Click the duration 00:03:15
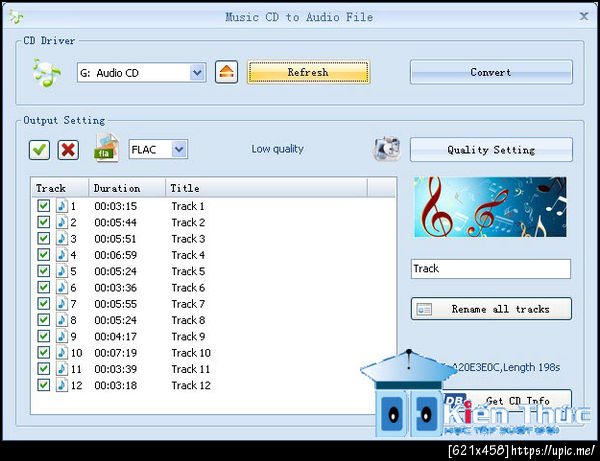Screen dimensions: 600x461 116,206
